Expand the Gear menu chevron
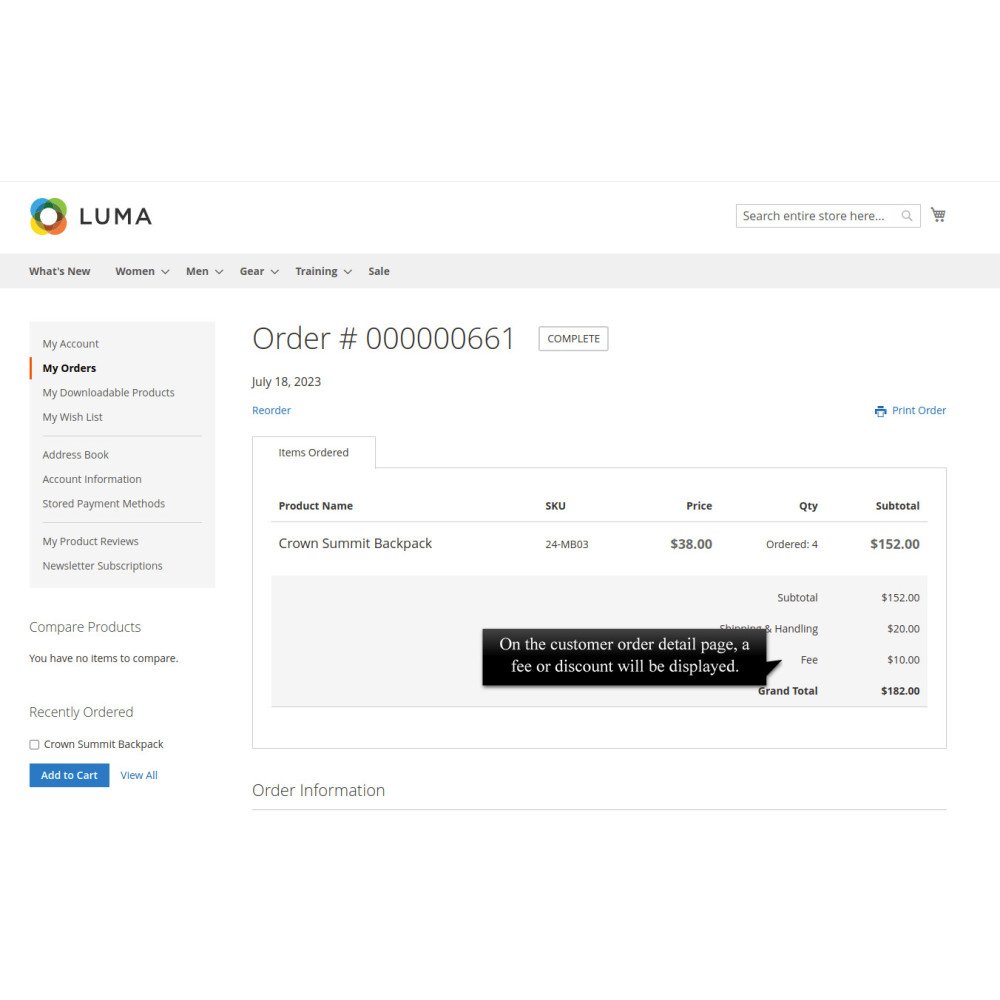The height and width of the screenshot is (1000, 1000). tap(274, 272)
